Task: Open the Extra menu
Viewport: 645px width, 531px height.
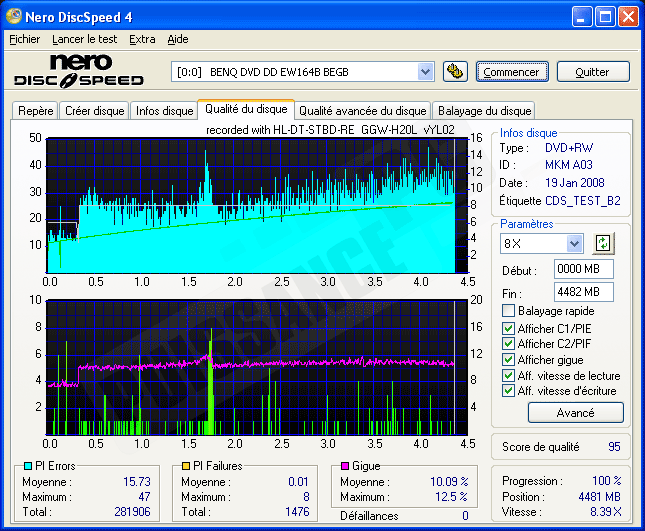Action: 142,39
